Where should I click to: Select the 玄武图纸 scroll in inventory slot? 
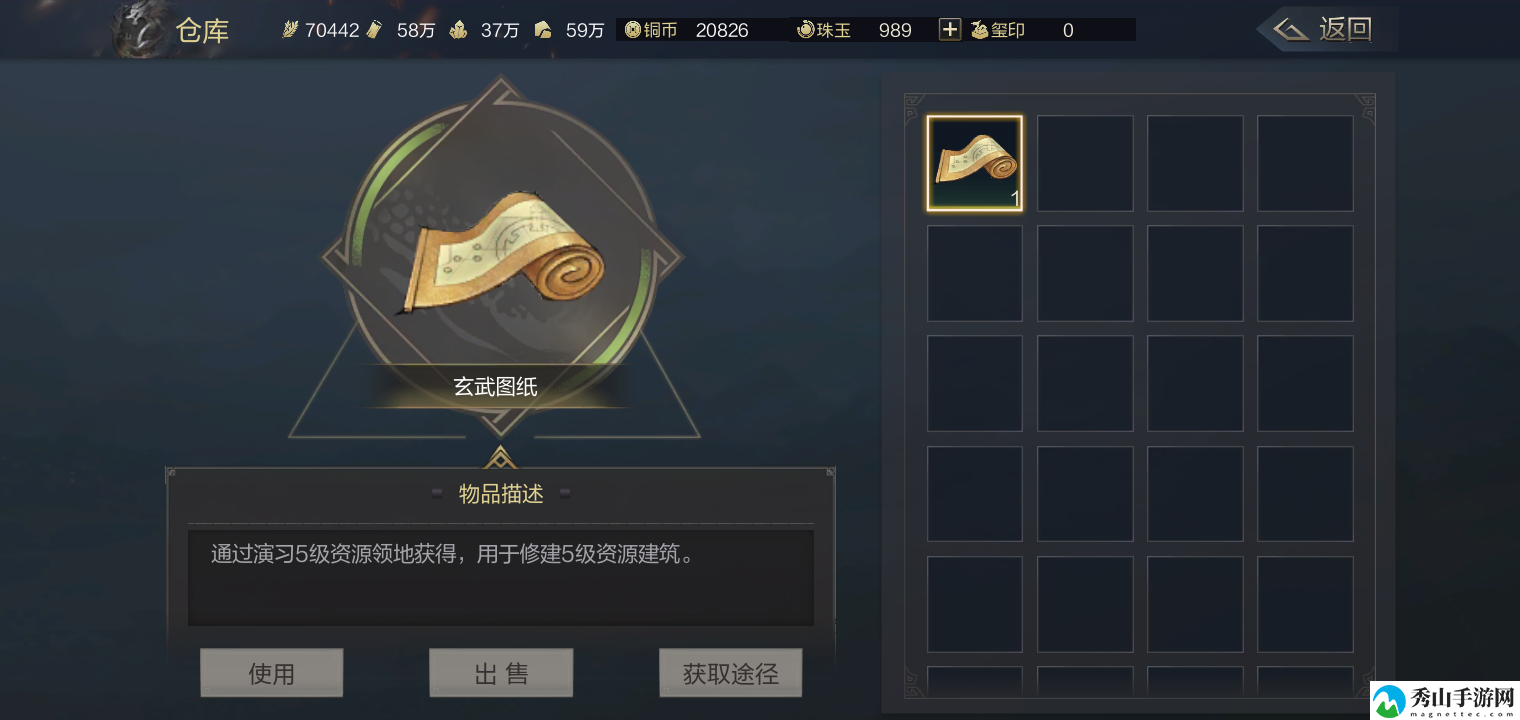click(975, 163)
